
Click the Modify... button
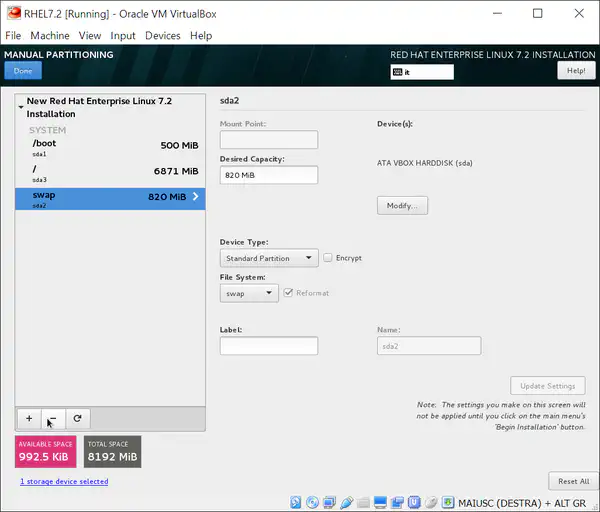click(402, 205)
